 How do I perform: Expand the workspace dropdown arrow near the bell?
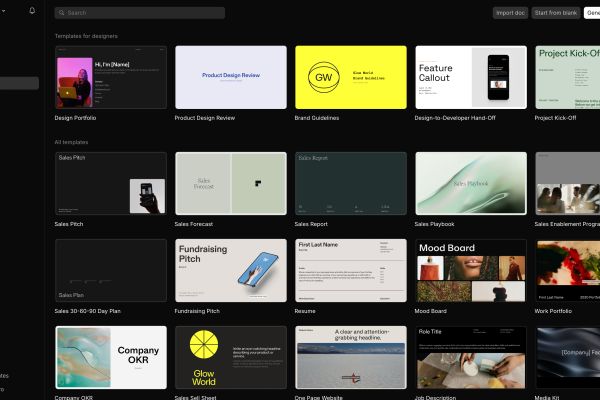[x=3, y=11]
